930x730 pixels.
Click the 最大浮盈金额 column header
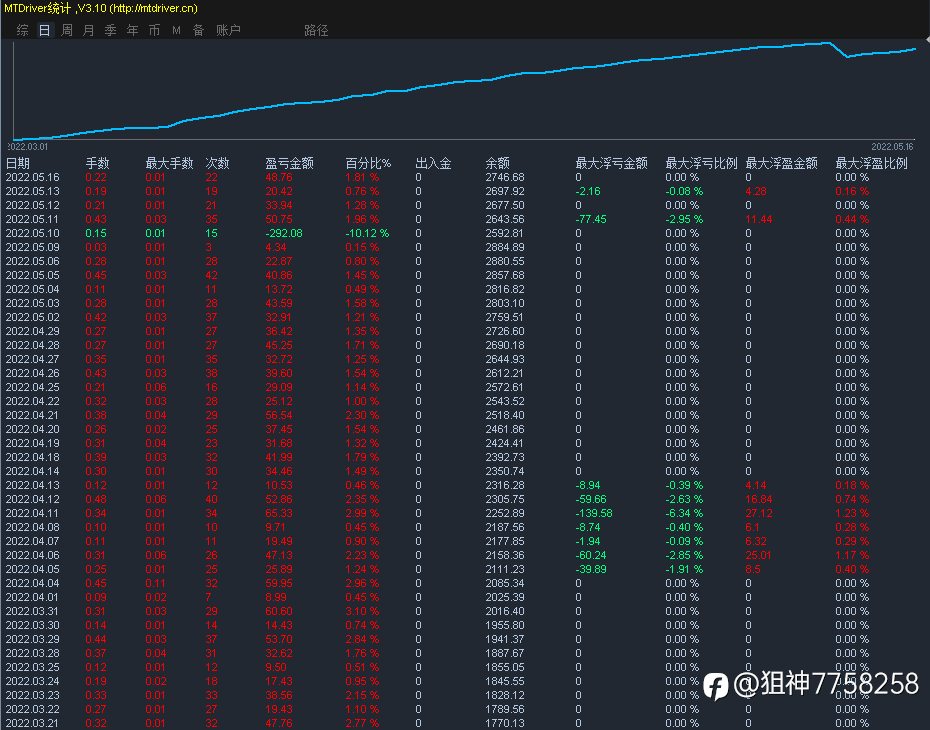[x=781, y=163]
